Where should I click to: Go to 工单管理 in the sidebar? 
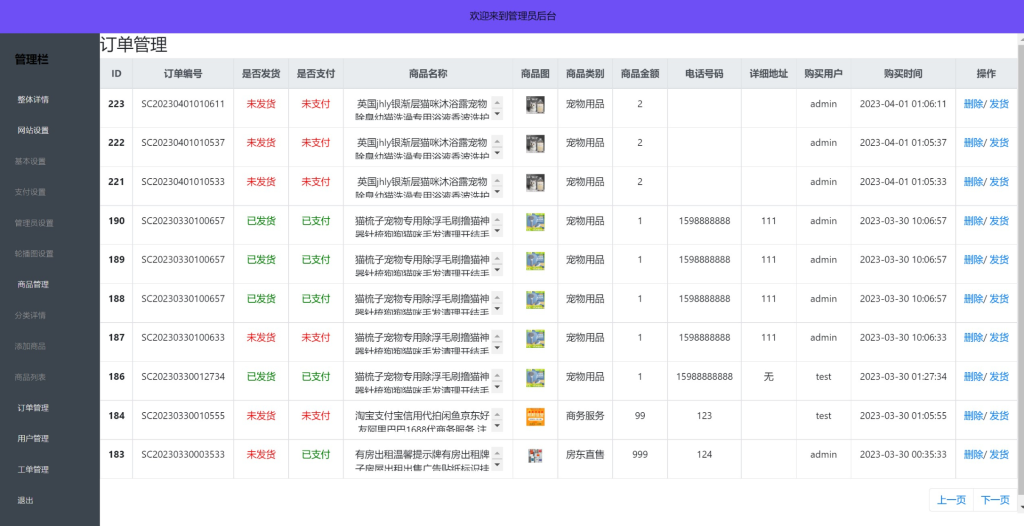33,469
